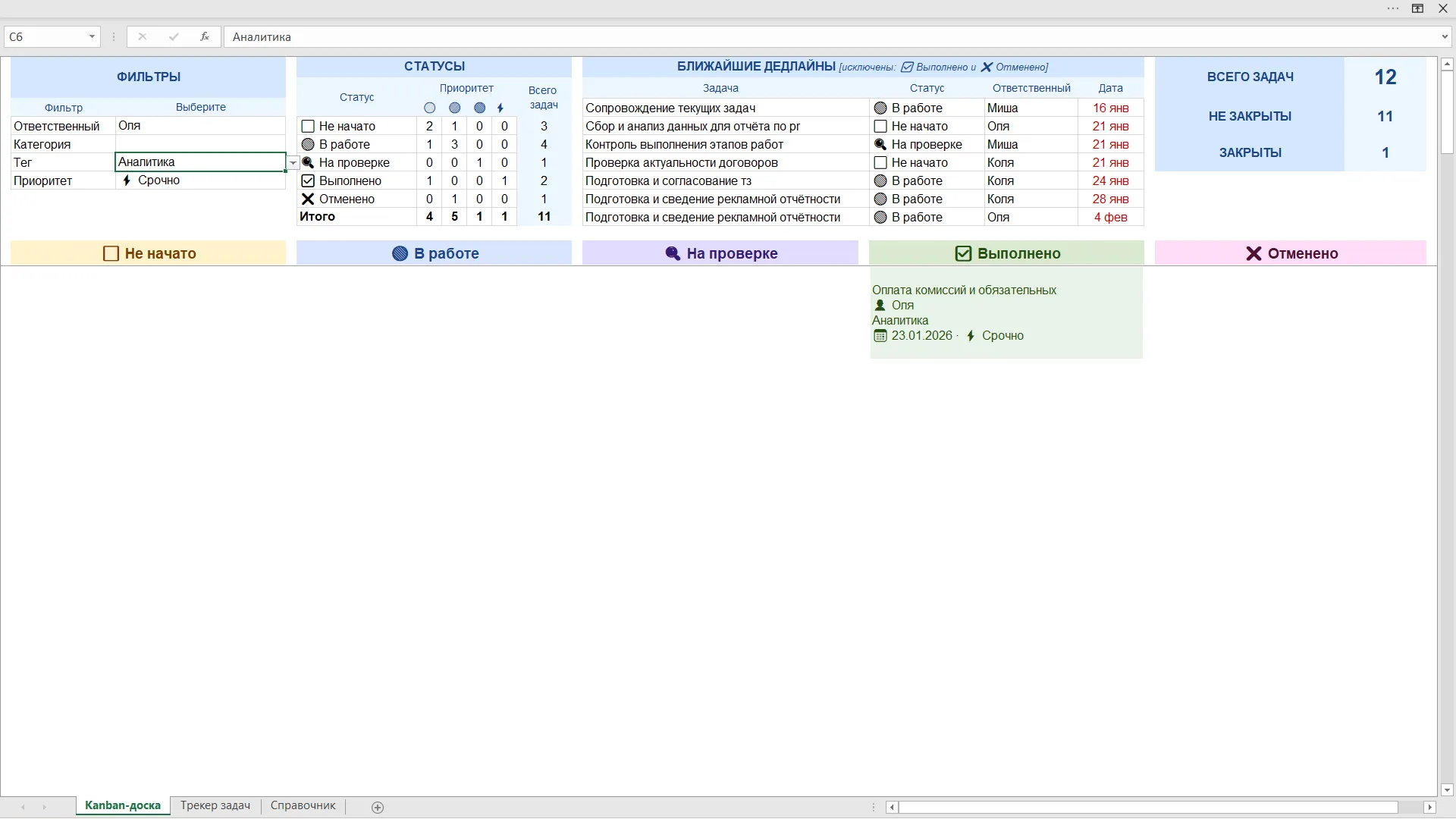The width and height of the screenshot is (1456, 819).
Task: Switch to the Трекер задач sheet tab
Action: (x=215, y=805)
